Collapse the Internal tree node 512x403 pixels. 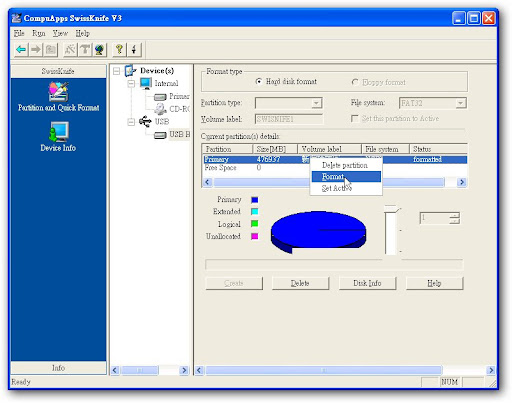(x=131, y=83)
